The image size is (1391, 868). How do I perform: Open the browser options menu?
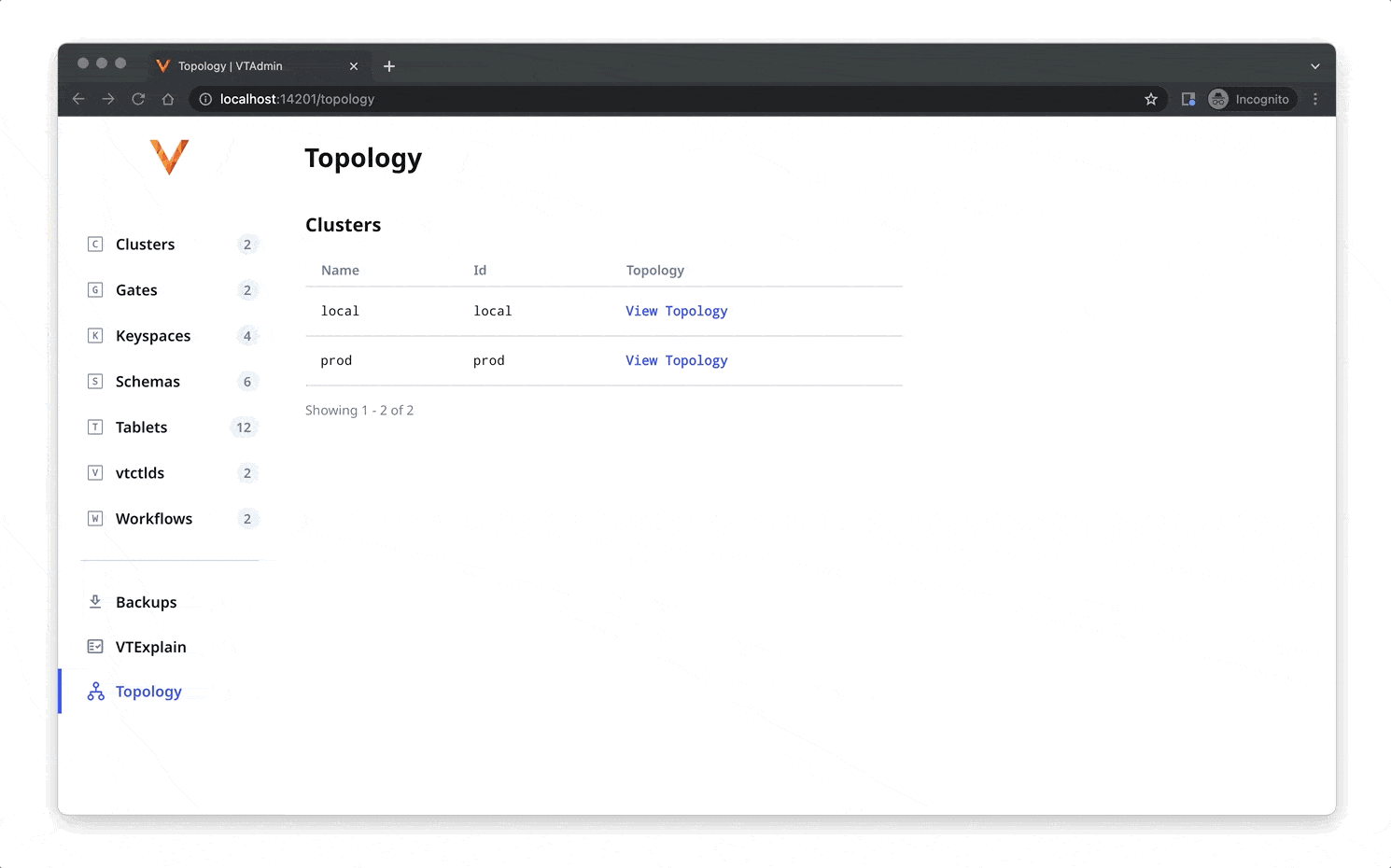click(1315, 99)
